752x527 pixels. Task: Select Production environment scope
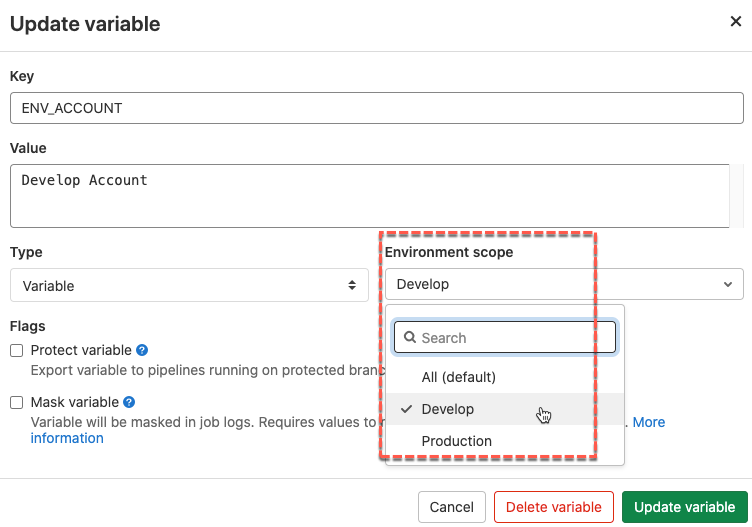click(x=457, y=441)
